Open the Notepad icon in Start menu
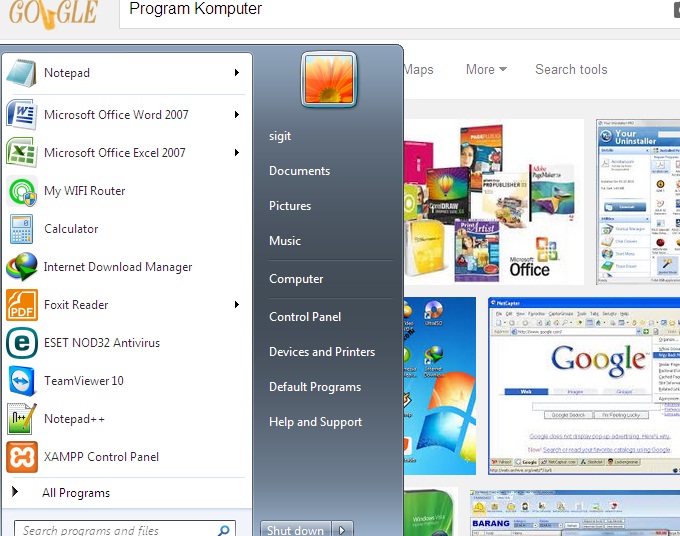This screenshot has width=680, height=536. (x=21, y=72)
